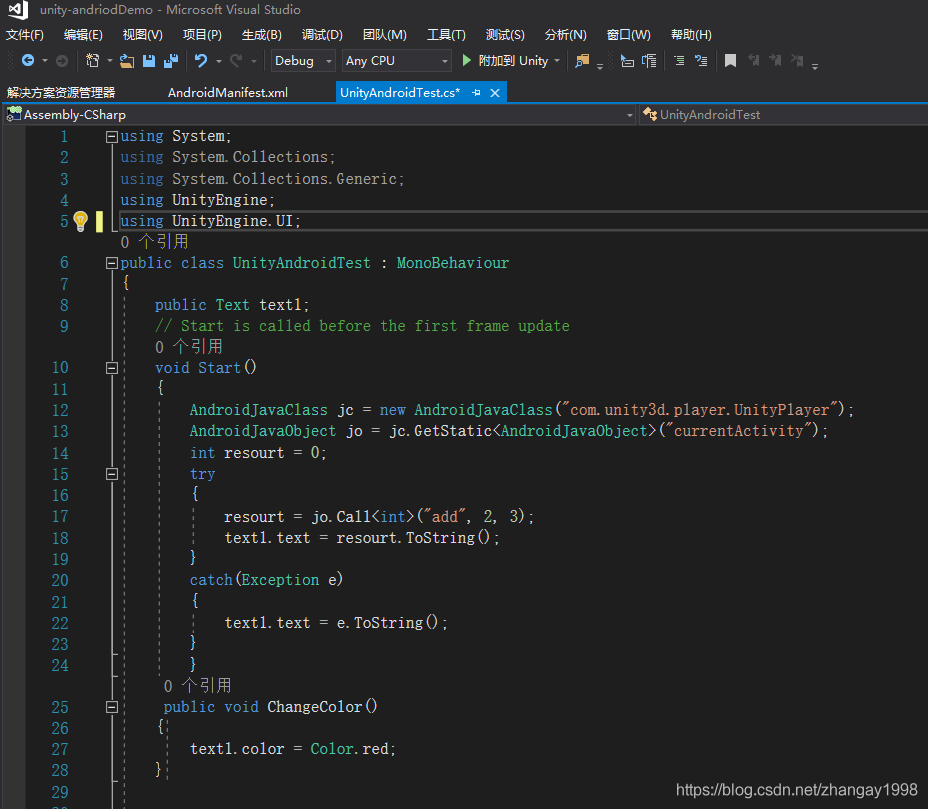The image size is (928, 809).
Task: Open the Assembly-CSharp project scope dropdown
Action: tap(320, 115)
